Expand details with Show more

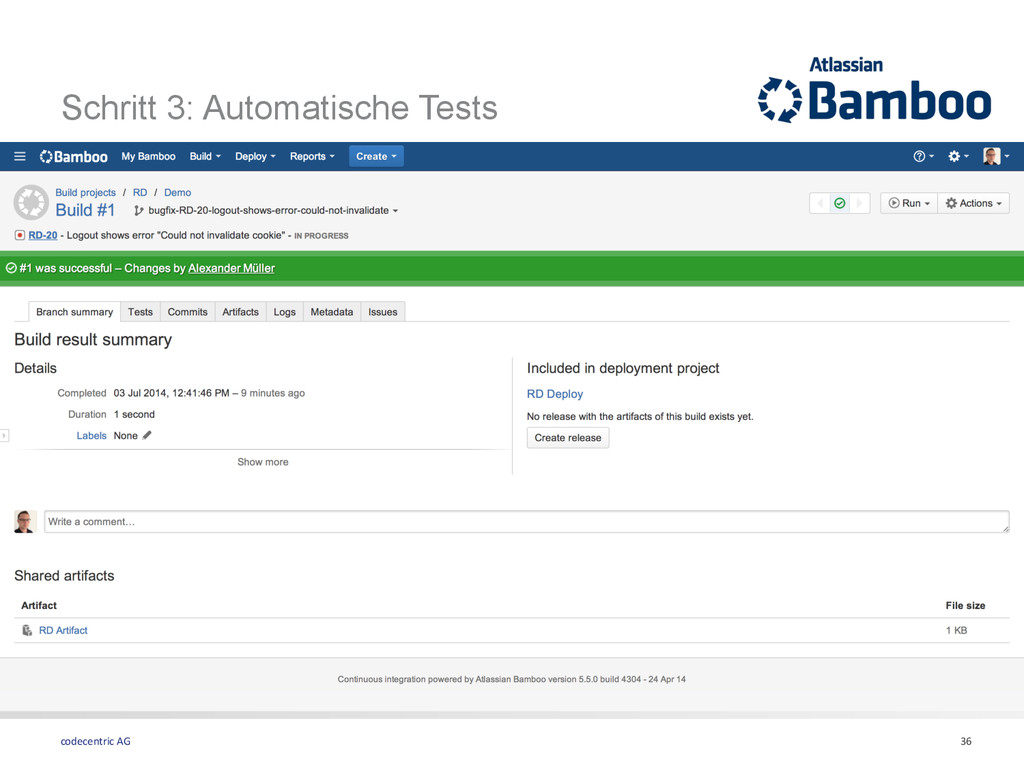click(263, 462)
